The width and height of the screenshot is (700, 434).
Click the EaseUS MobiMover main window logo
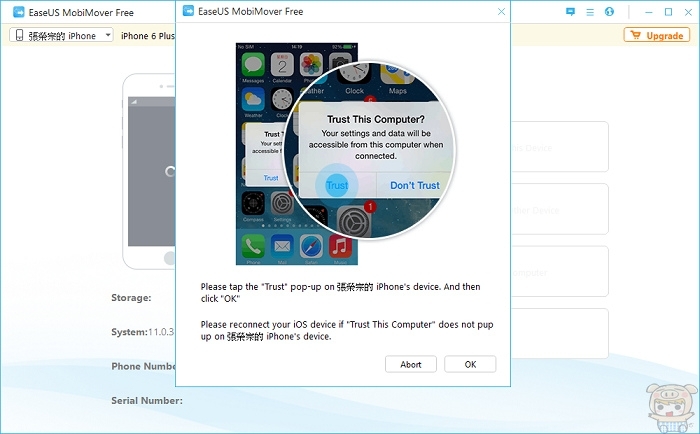point(19,12)
